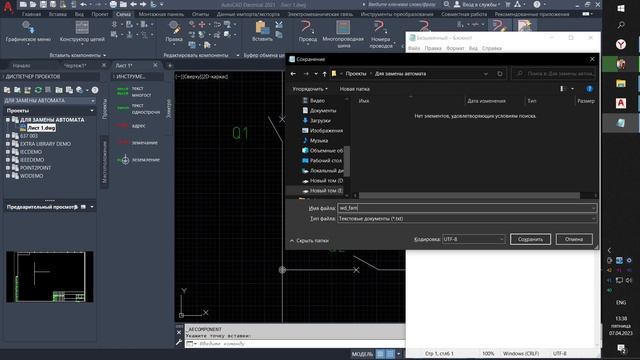
Task: Click the refresh icon in project manager
Action: coord(38,90)
